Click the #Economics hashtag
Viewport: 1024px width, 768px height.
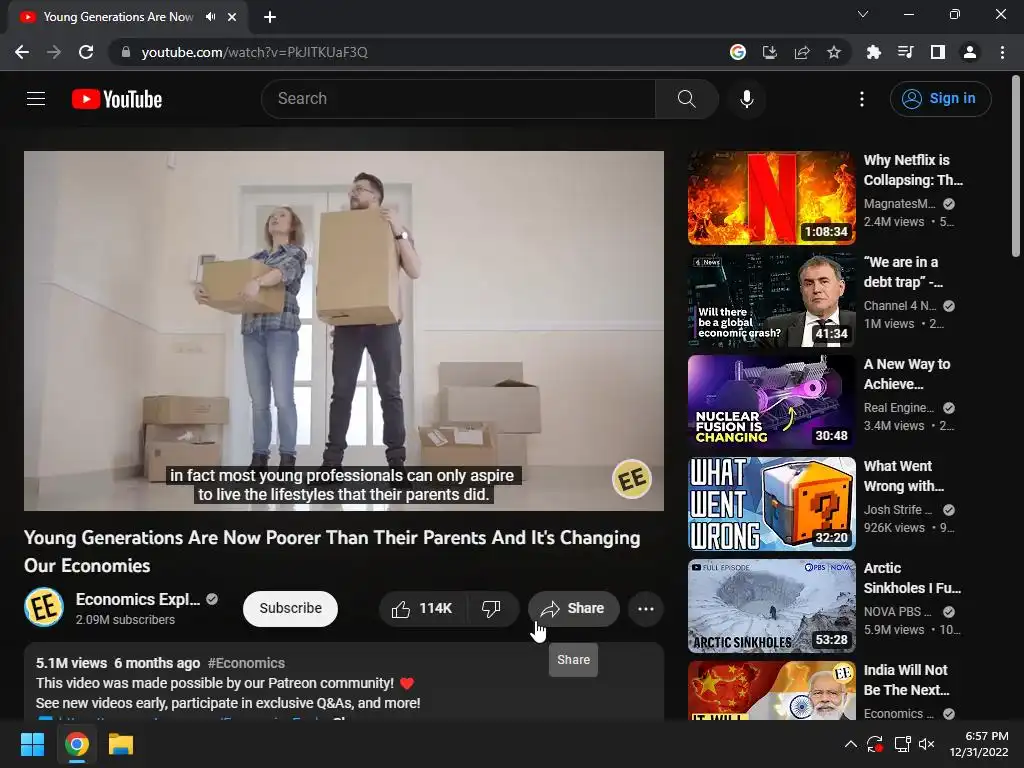246,663
